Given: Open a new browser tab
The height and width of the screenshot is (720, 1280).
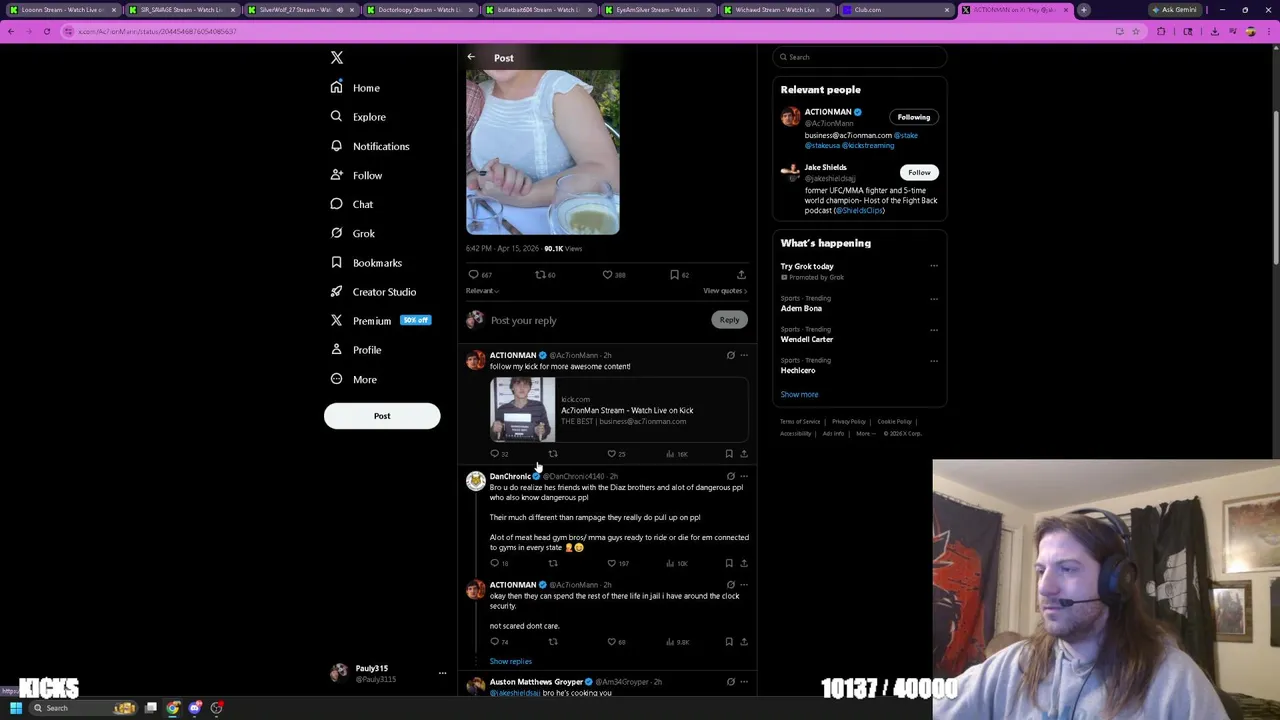Looking at the screenshot, I should point(1084,10).
